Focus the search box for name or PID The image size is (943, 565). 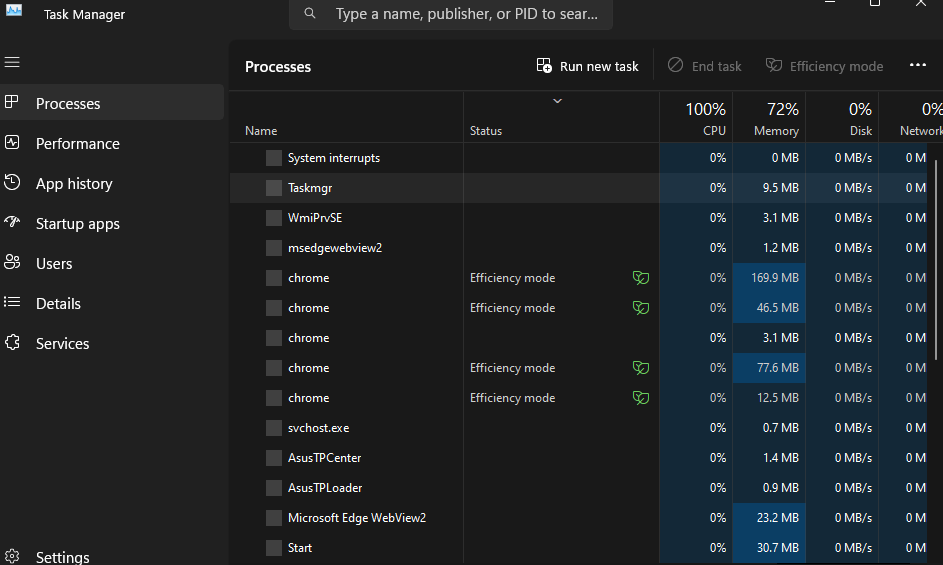(451, 14)
